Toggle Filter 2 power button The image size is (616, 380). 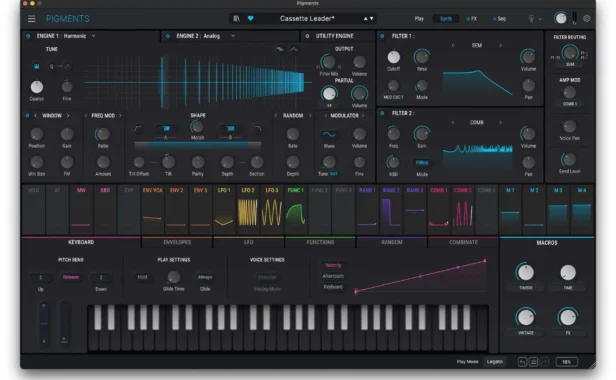coord(382,113)
